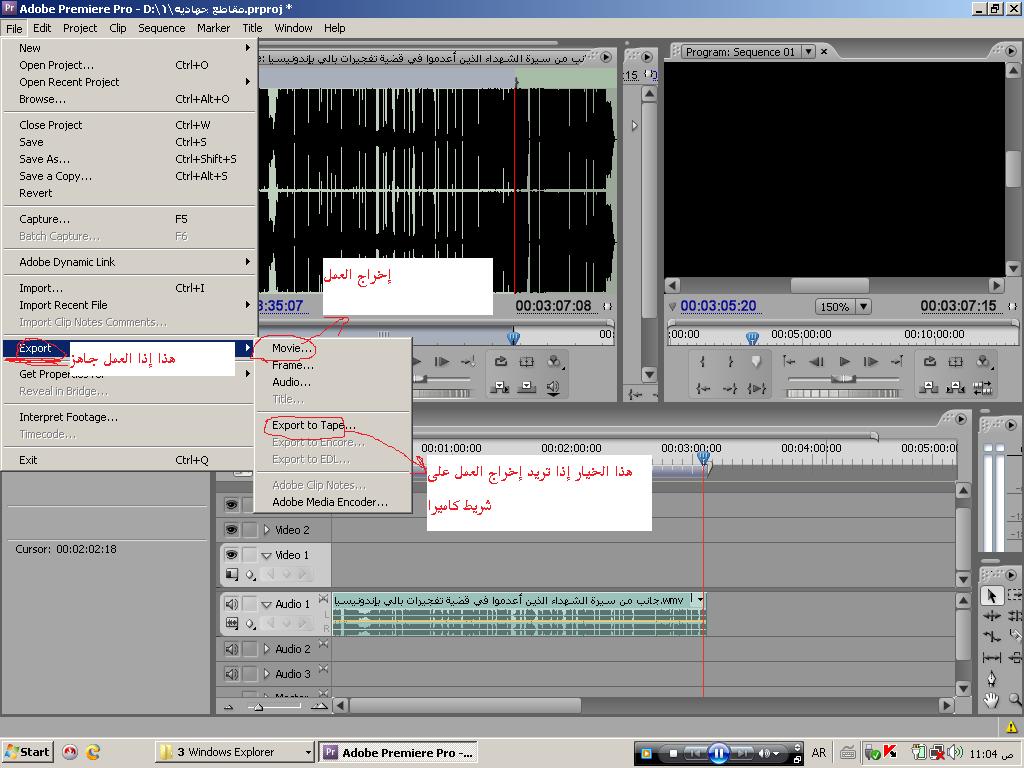Click the timeline zoom slider

click(x=258, y=706)
